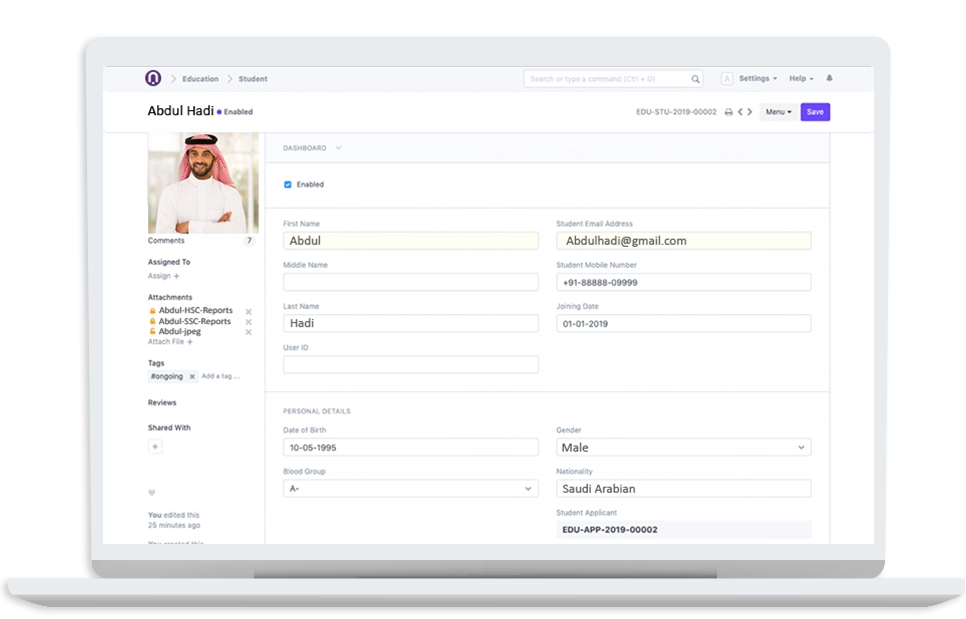The image size is (966, 619).
Task: Click the print icon near the document ID
Action: click(728, 112)
